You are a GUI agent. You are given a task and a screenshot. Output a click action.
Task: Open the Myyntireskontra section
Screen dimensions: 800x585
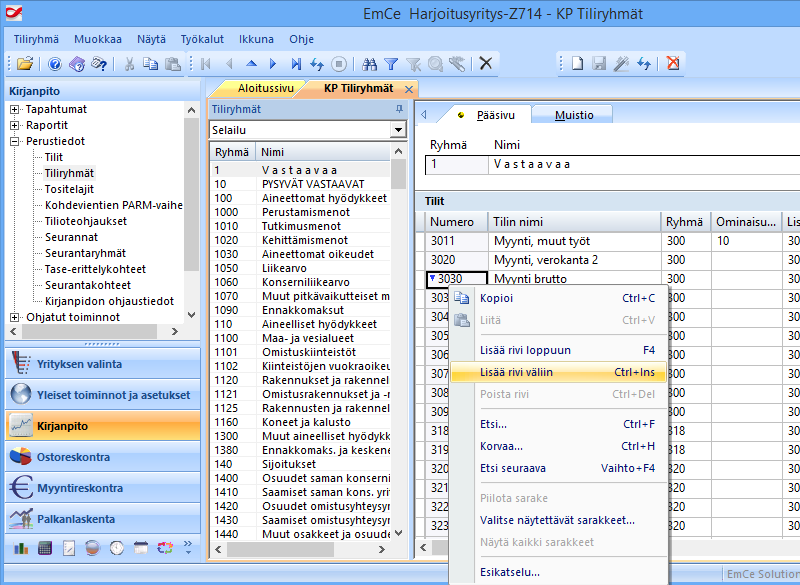[103, 488]
